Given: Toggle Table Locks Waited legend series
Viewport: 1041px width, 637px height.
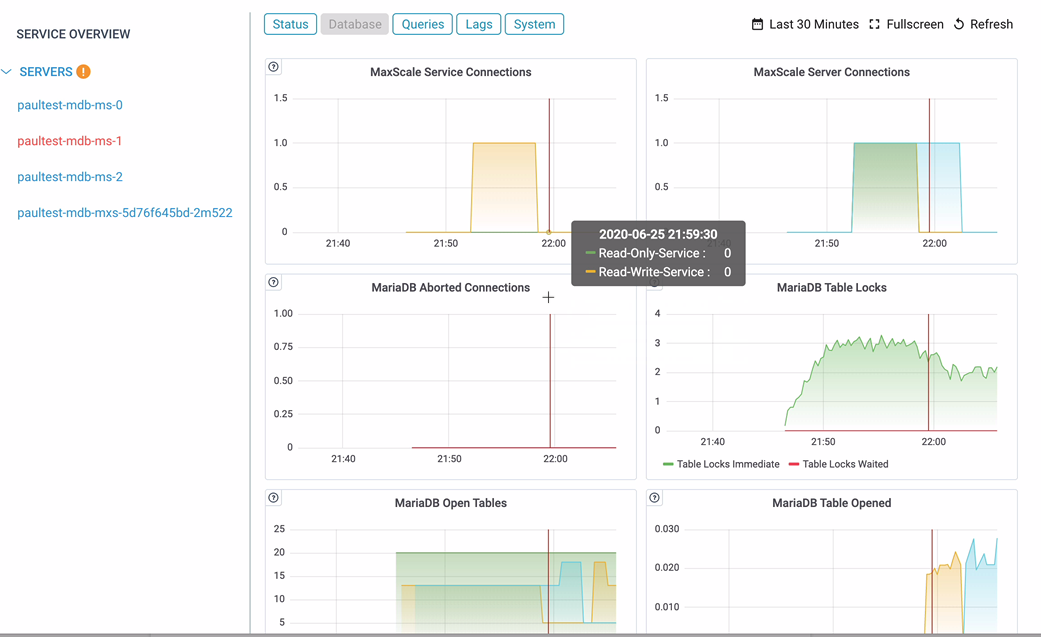Looking at the screenshot, I should (x=838, y=464).
